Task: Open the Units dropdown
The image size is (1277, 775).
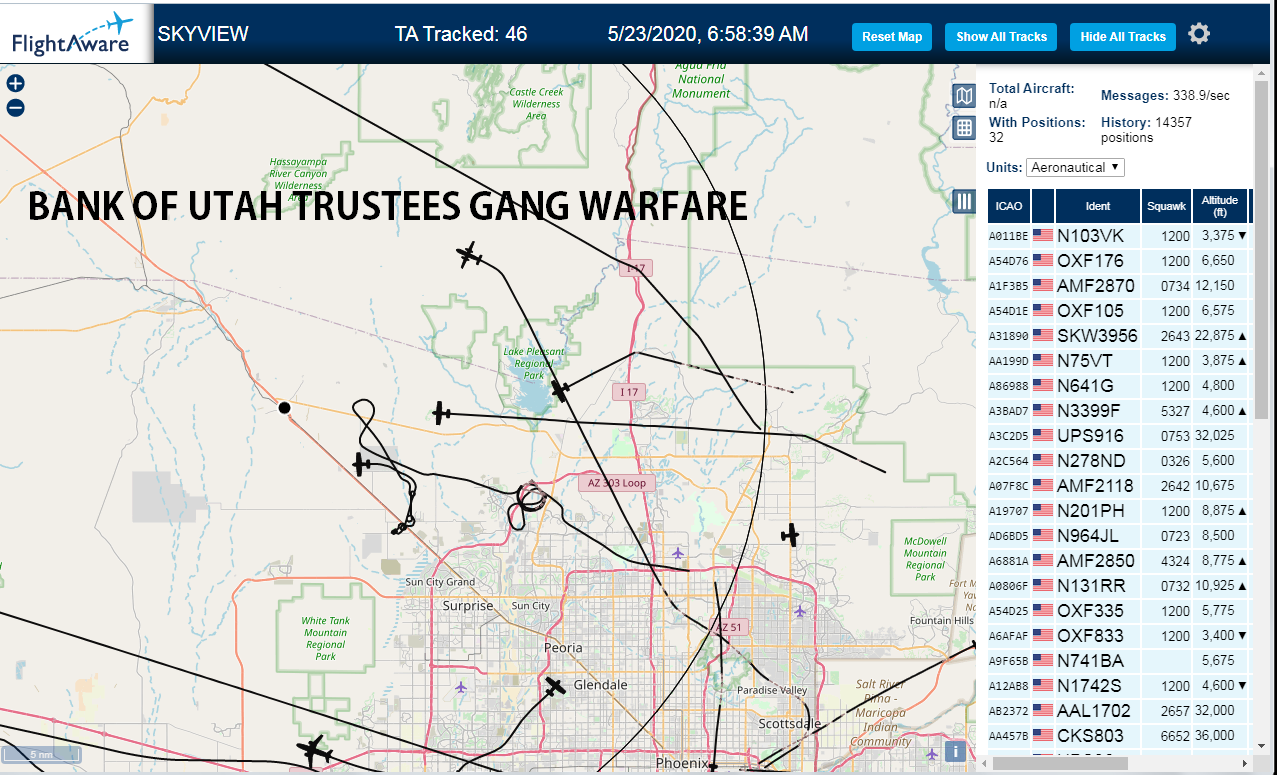Action: click(1075, 167)
